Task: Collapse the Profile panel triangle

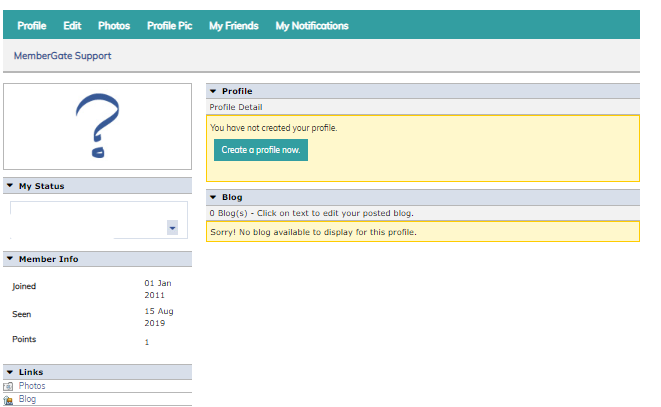Action: tap(213, 91)
